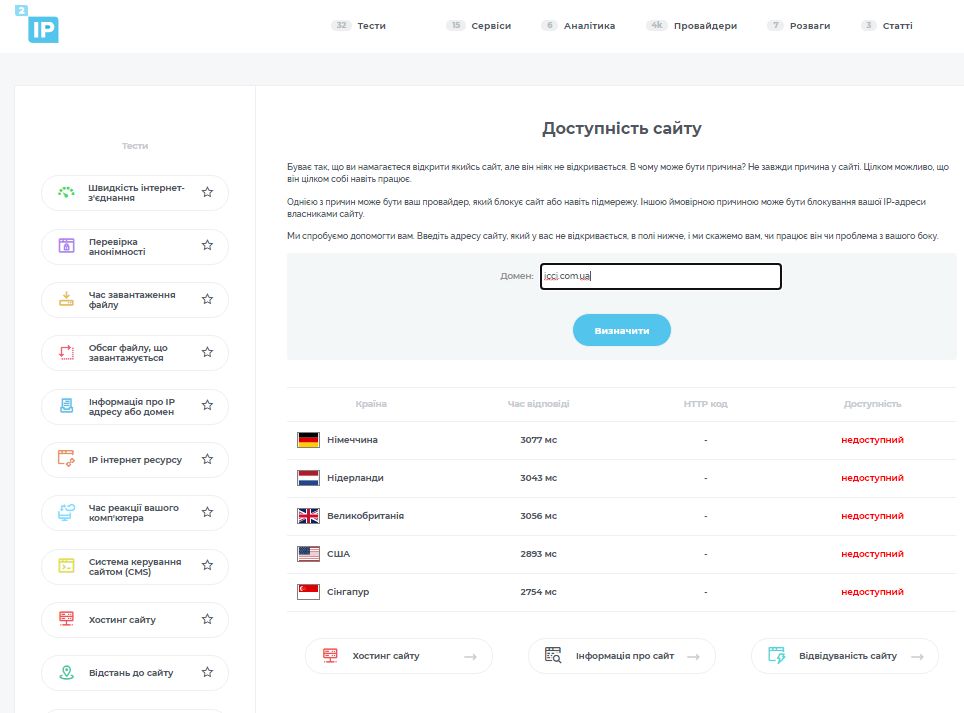Toggle favorite star for Перевірка анонімності

click(x=207, y=246)
